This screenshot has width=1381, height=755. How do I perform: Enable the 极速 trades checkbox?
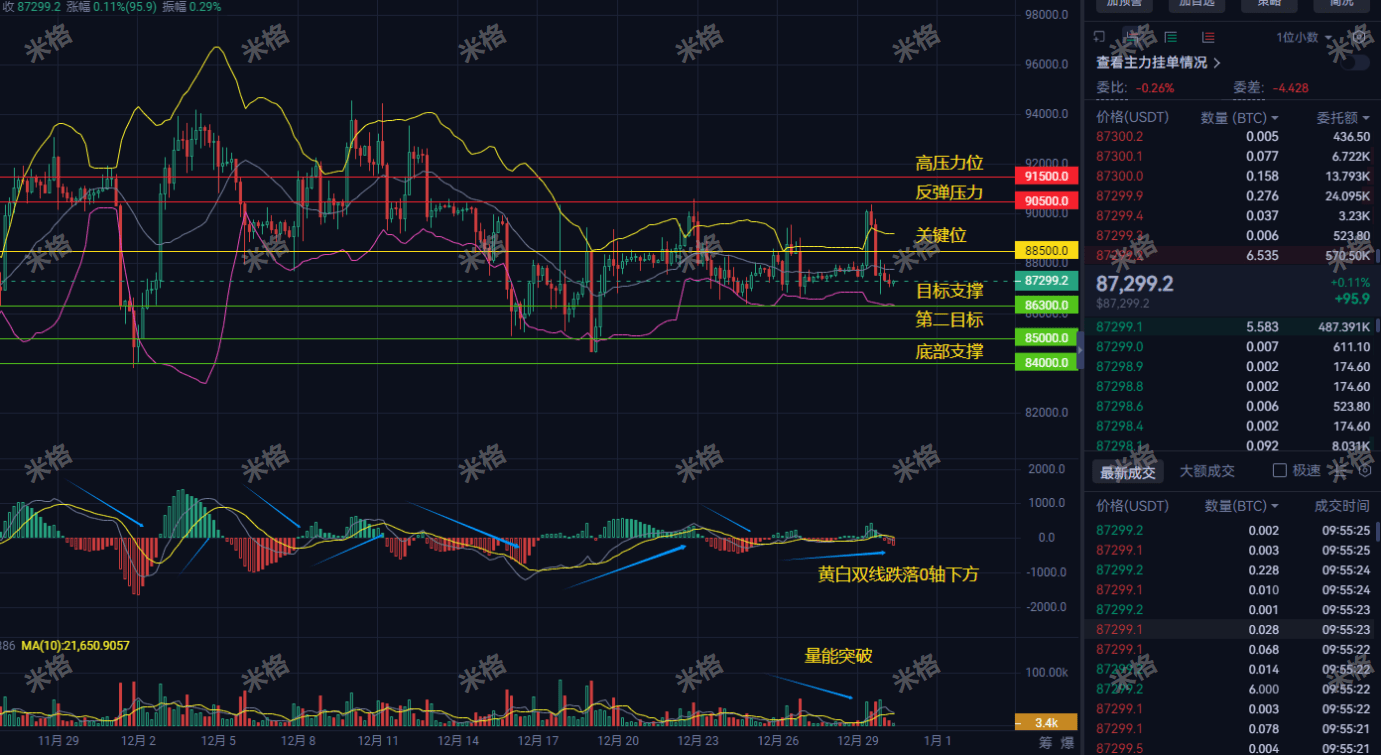[x=1279, y=470]
